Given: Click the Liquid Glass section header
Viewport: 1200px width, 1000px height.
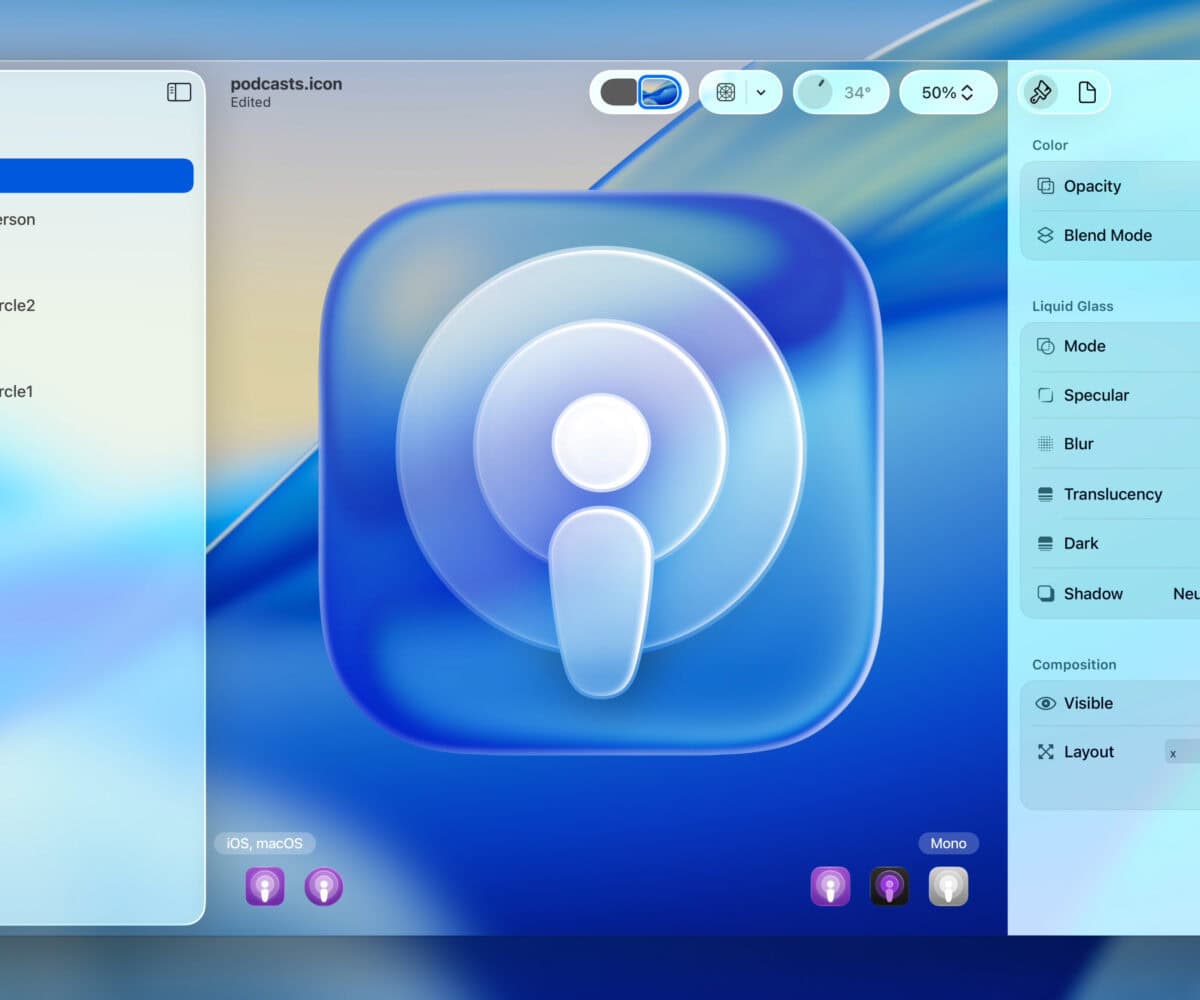Looking at the screenshot, I should 1072,306.
